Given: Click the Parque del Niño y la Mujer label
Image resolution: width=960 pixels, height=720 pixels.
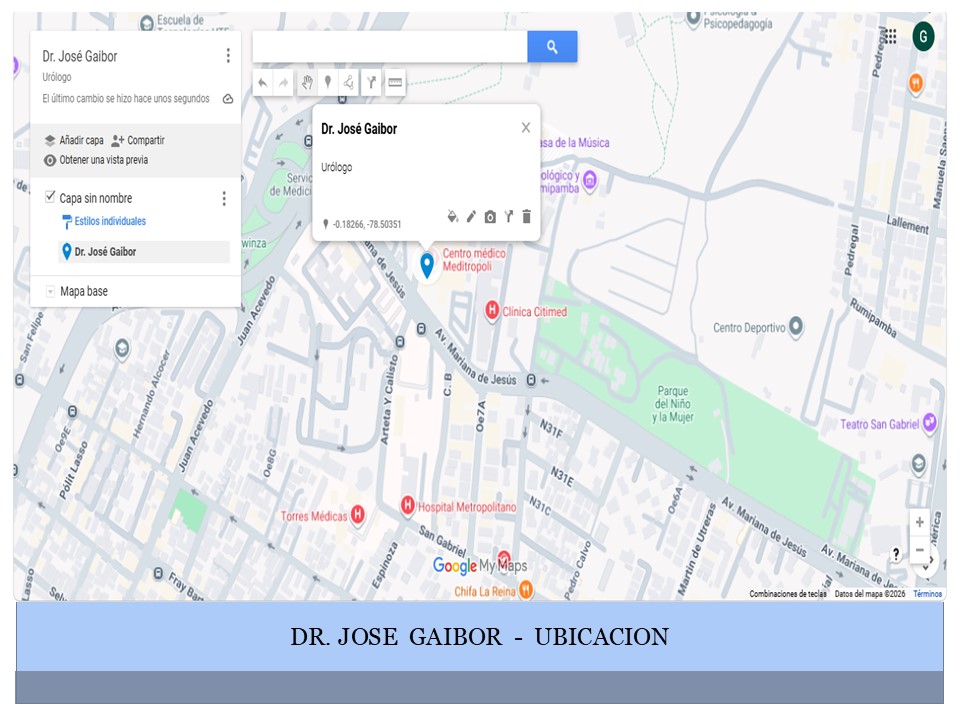Looking at the screenshot, I should point(673,404).
